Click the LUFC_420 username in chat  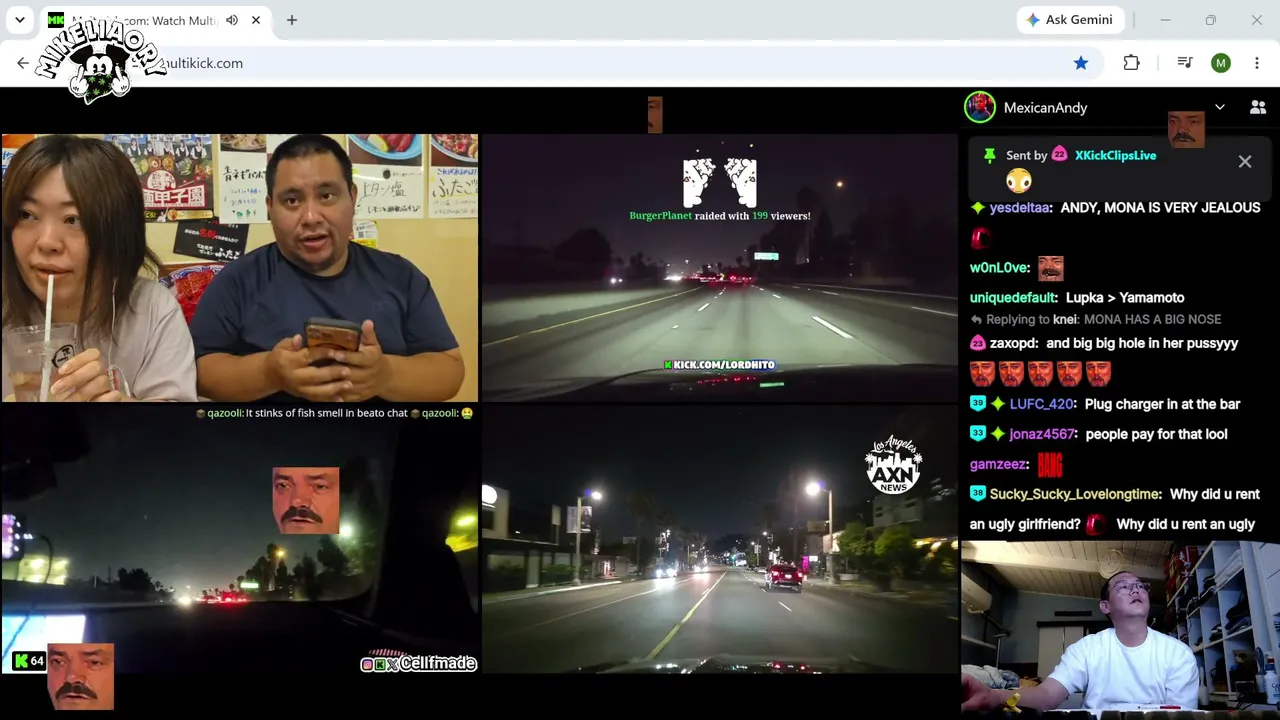1042,404
